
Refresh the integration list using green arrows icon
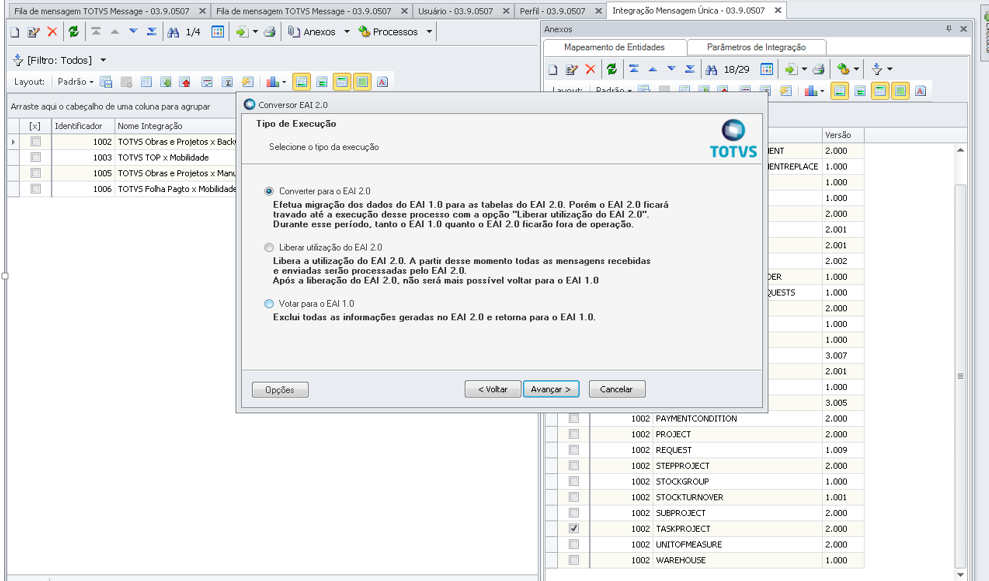point(74,32)
